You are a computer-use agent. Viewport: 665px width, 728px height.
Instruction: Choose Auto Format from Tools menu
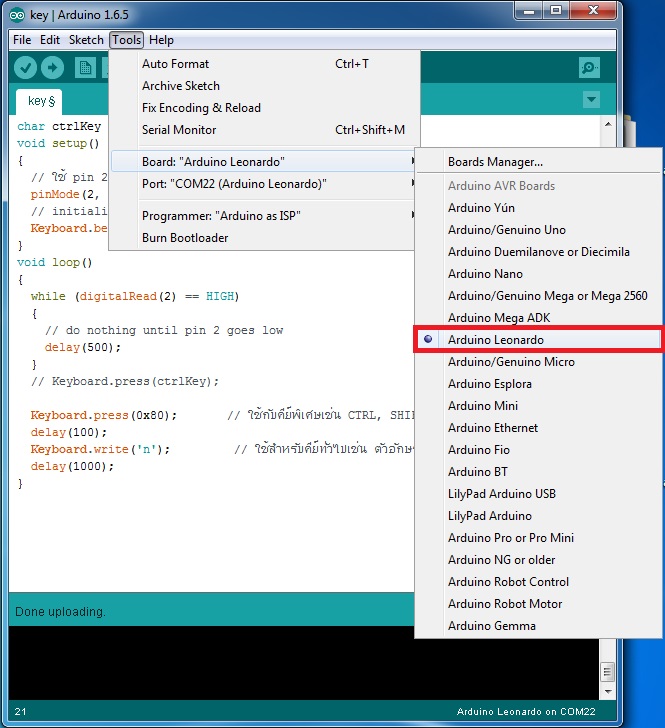pos(265,64)
